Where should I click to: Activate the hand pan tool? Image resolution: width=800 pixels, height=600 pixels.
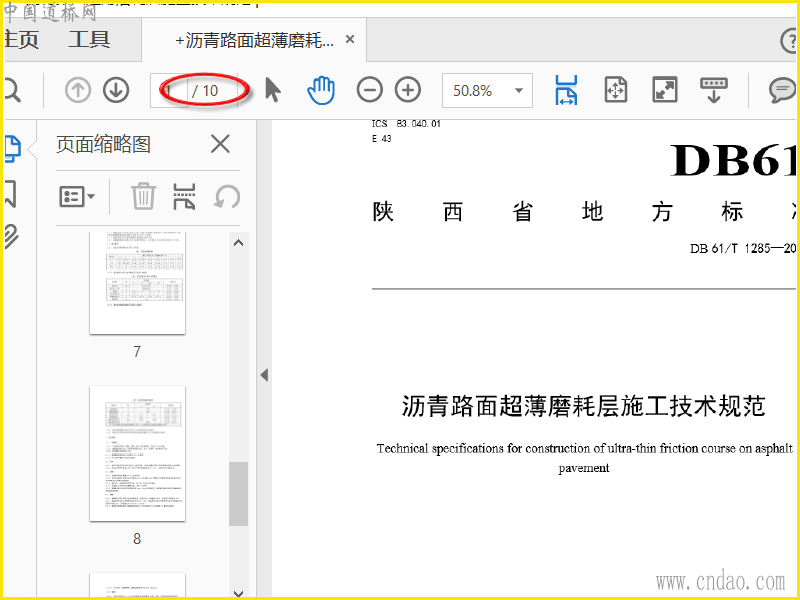pos(321,90)
